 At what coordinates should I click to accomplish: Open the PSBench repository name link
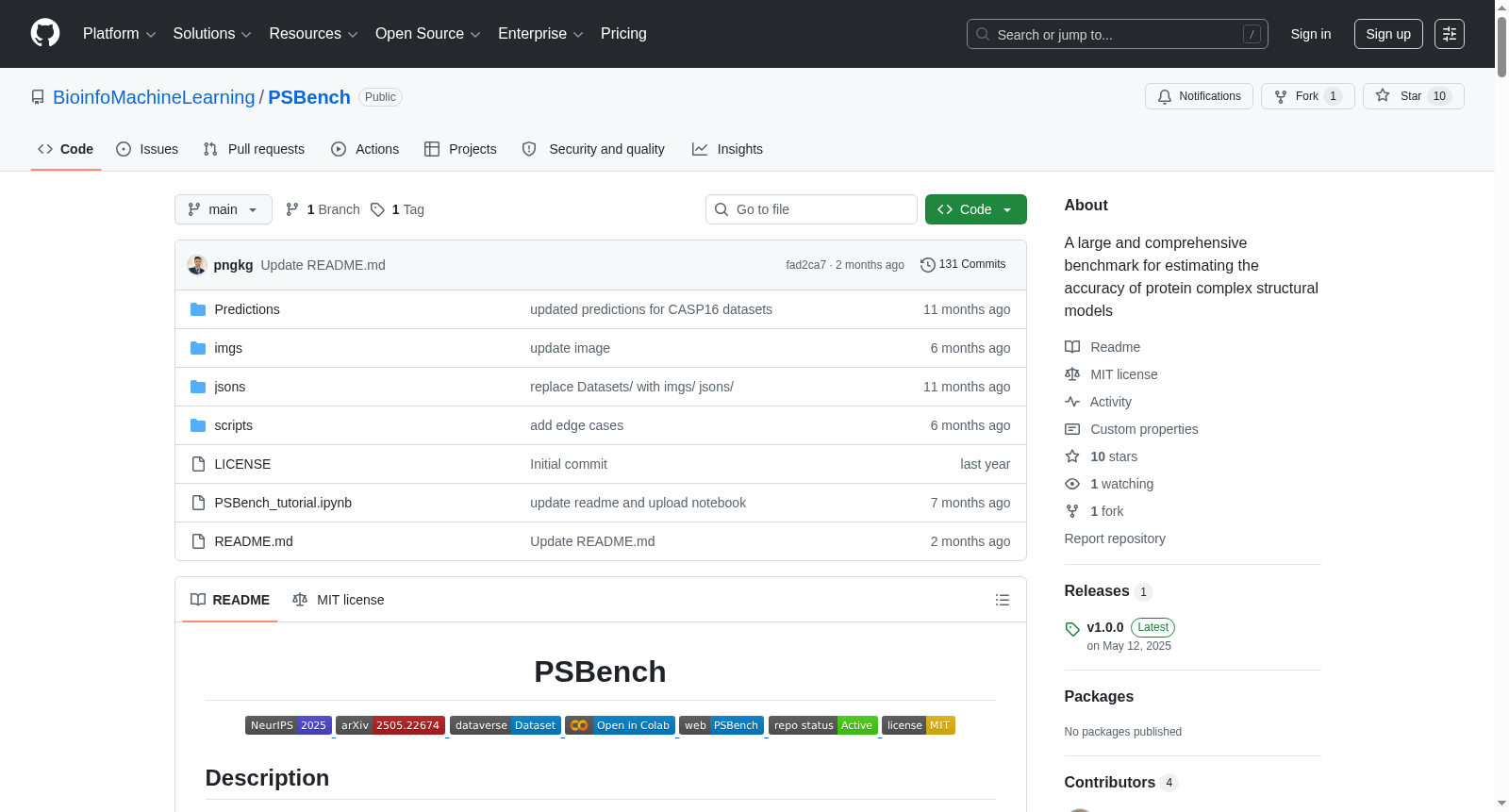pos(309,97)
